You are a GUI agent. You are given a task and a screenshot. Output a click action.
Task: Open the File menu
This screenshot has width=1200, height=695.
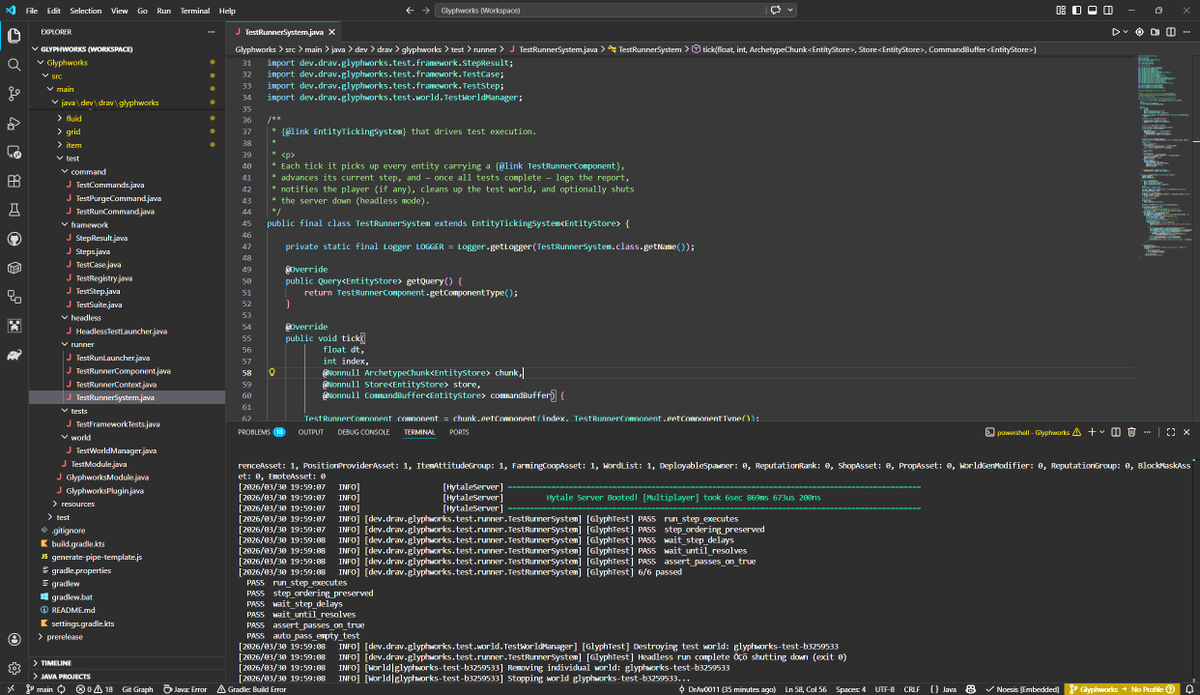(x=31, y=10)
